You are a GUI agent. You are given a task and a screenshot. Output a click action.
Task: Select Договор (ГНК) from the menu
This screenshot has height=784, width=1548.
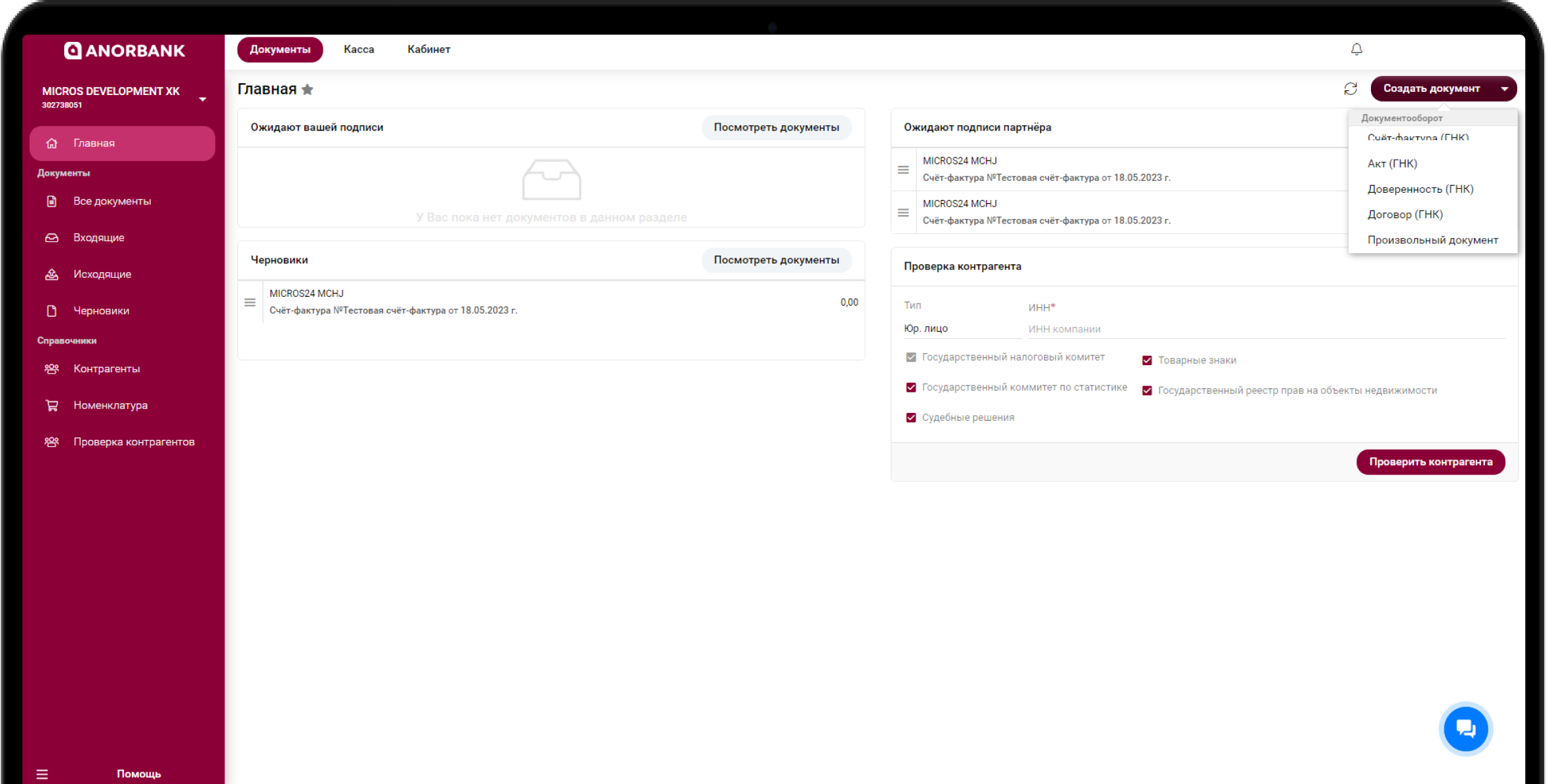[1433, 214]
